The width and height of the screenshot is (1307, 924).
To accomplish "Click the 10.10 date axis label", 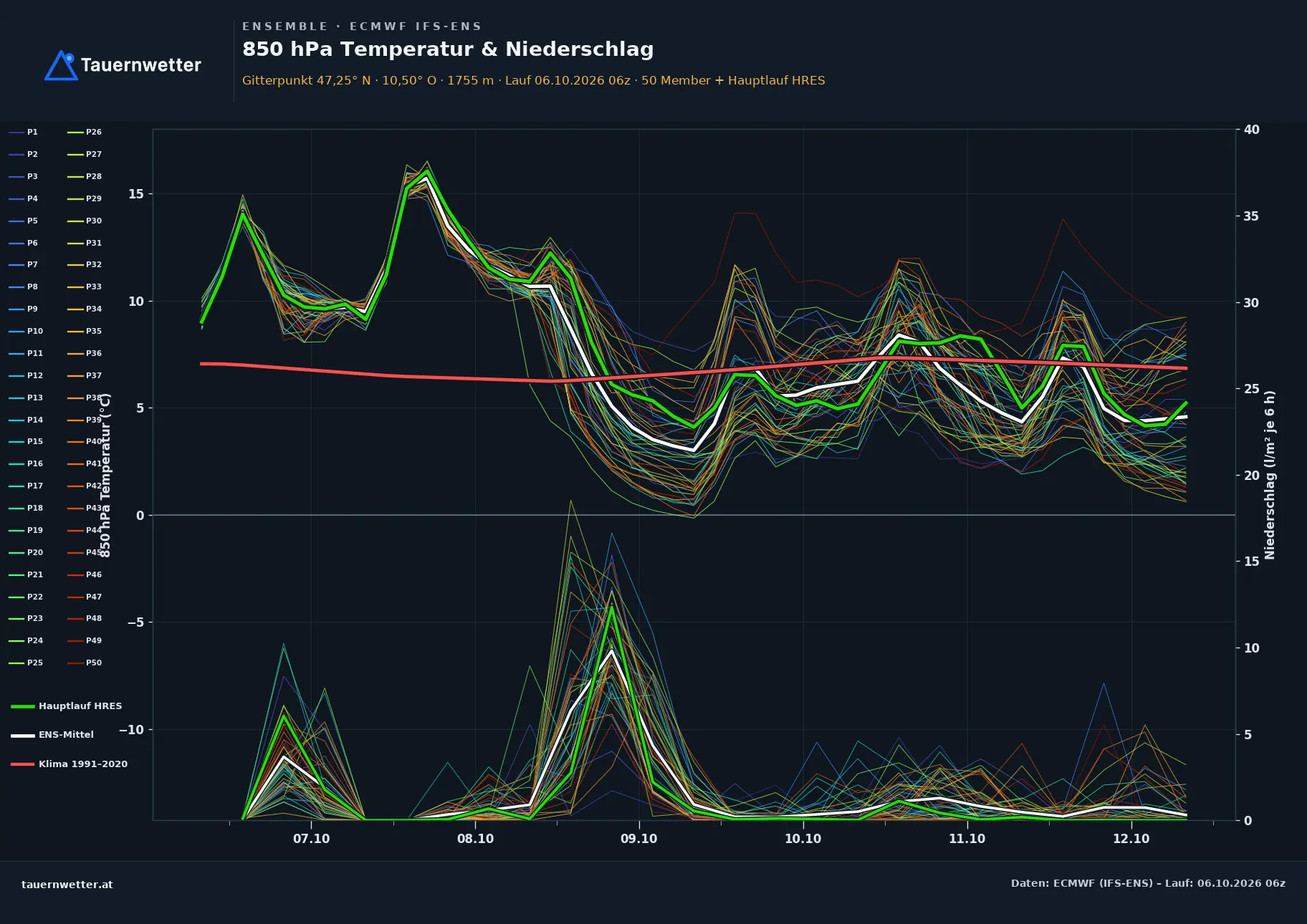I will click(x=803, y=839).
